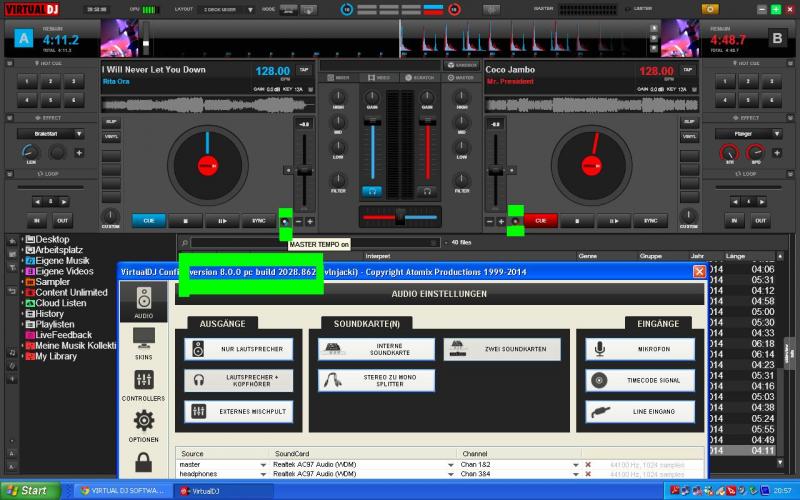Choose Timecode Signal input
Image resolution: width=800 pixels, height=500 pixels.
point(639,380)
